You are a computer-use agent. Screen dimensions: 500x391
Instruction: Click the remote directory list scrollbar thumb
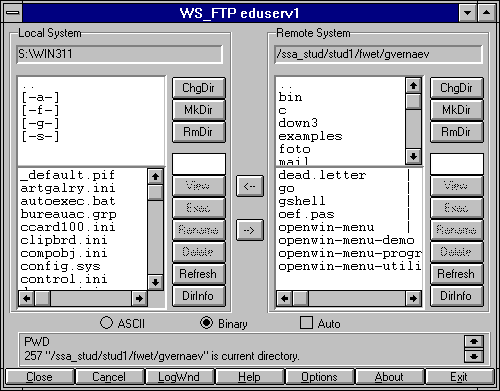coord(413,102)
